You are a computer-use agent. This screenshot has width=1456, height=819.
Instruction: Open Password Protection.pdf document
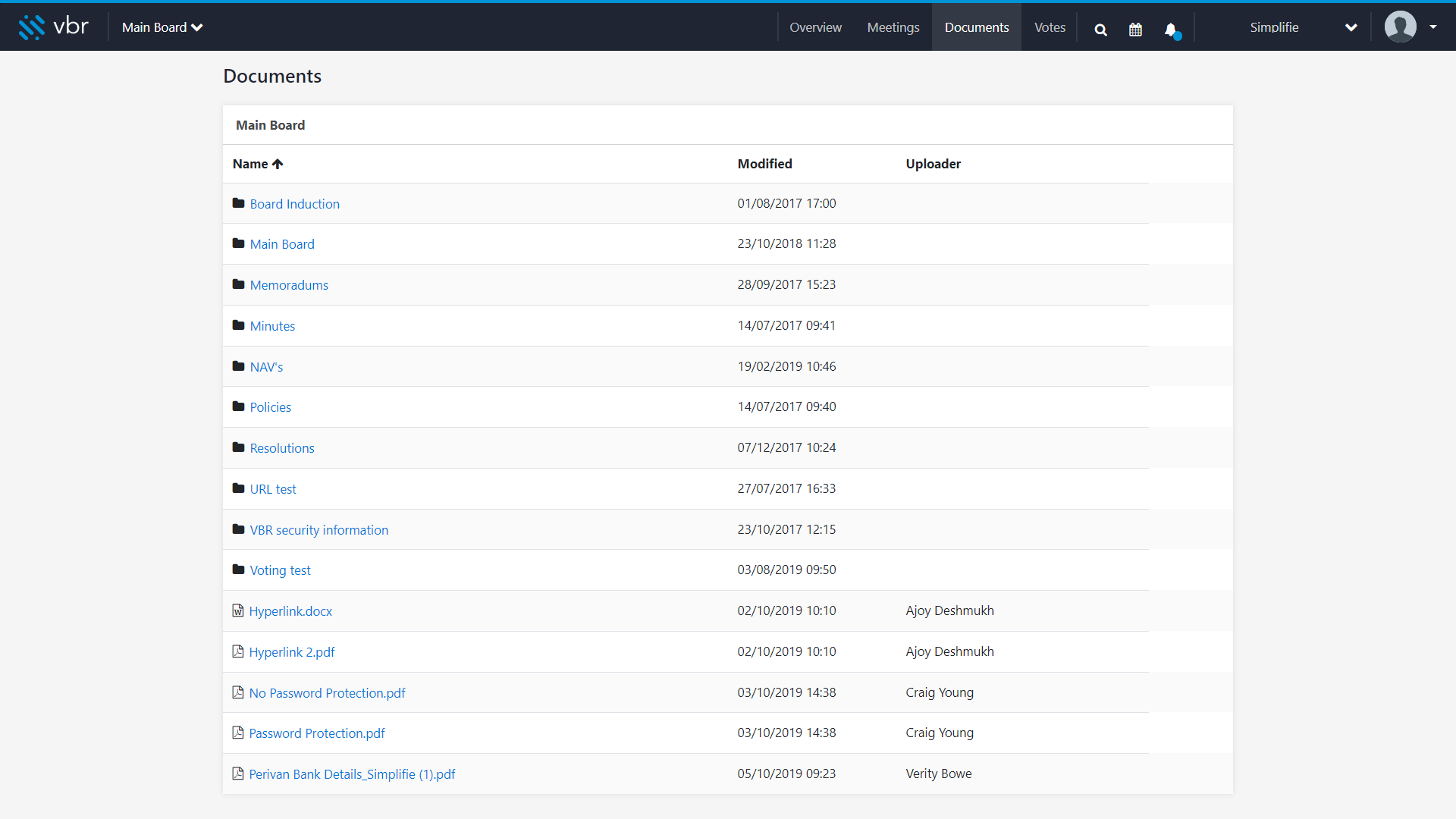coord(317,733)
